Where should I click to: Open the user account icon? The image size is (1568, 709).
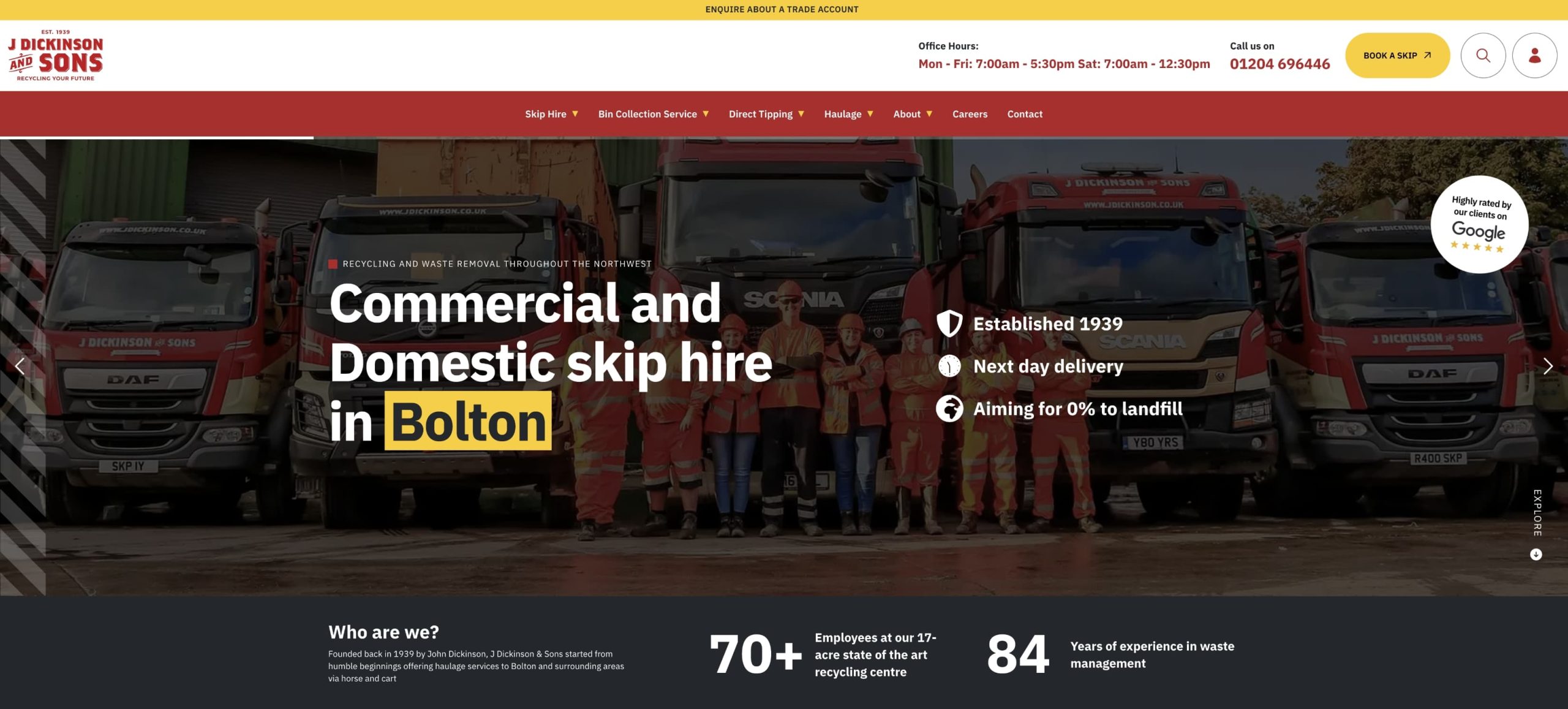[x=1534, y=55]
